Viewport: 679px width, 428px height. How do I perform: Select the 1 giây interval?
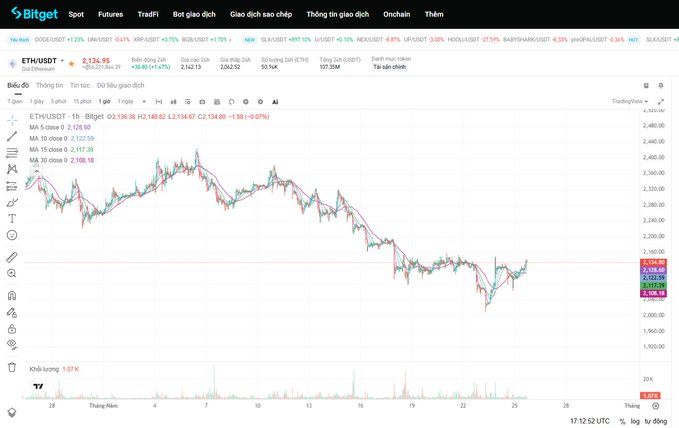(x=37, y=101)
